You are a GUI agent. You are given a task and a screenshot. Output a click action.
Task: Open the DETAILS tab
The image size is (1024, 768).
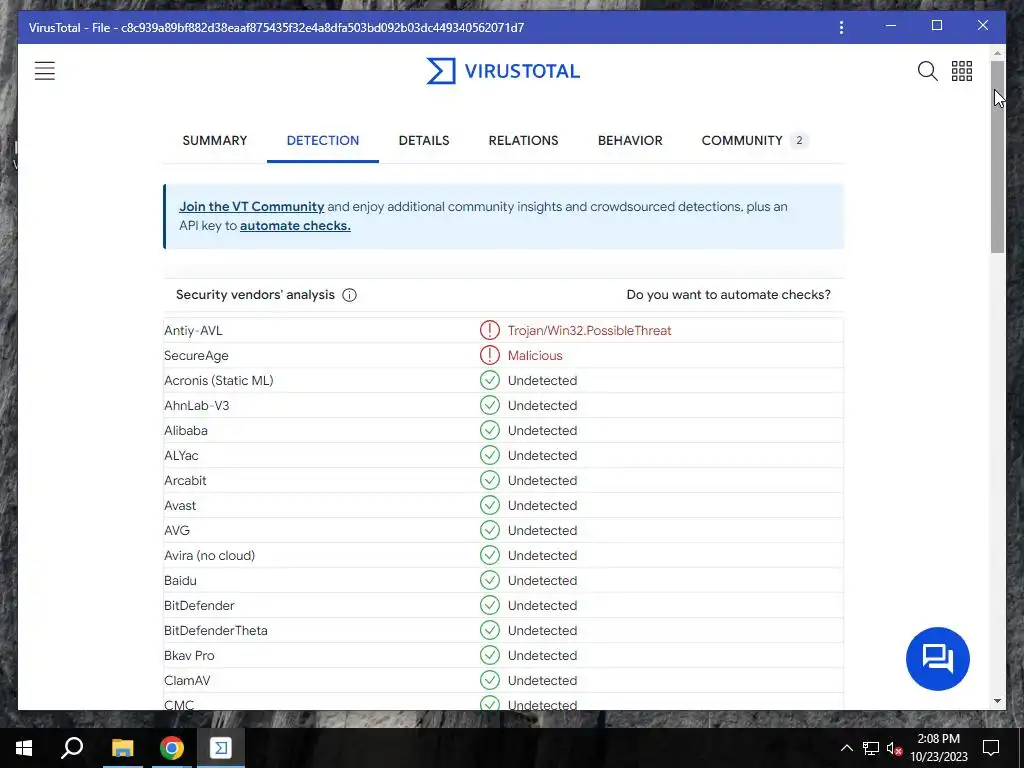pos(424,140)
